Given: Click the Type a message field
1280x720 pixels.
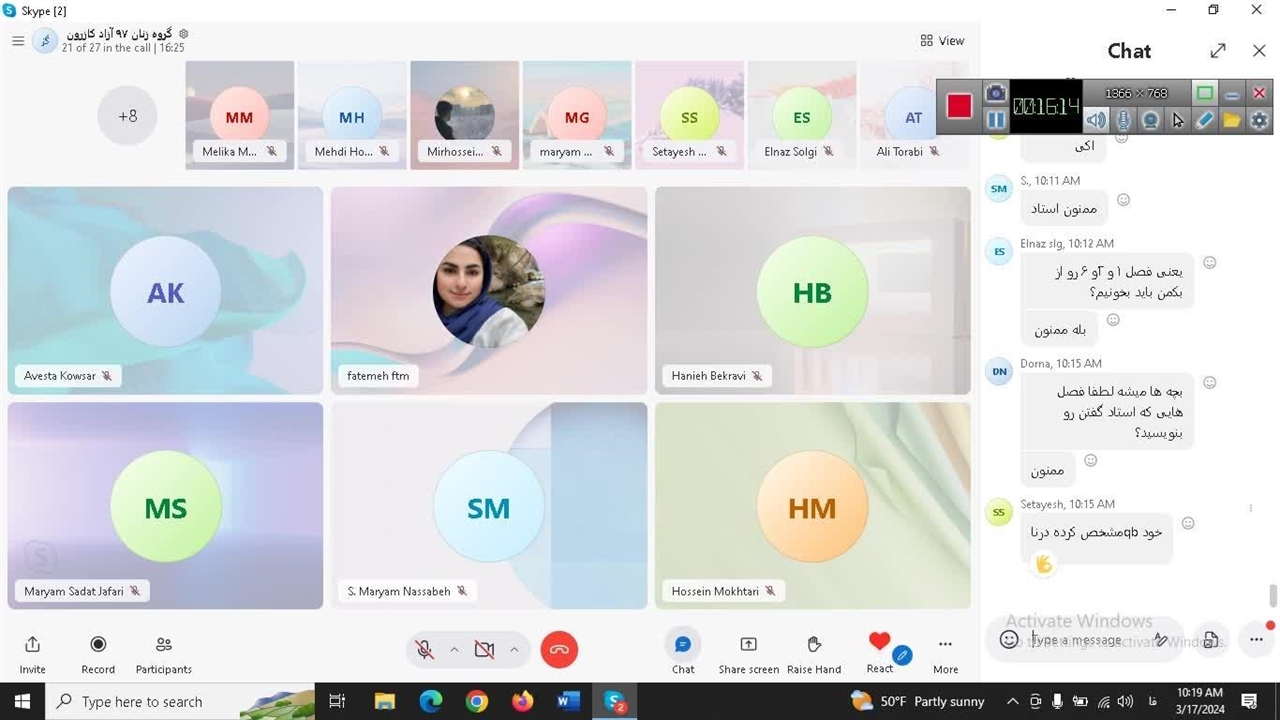Looking at the screenshot, I should 1080,640.
